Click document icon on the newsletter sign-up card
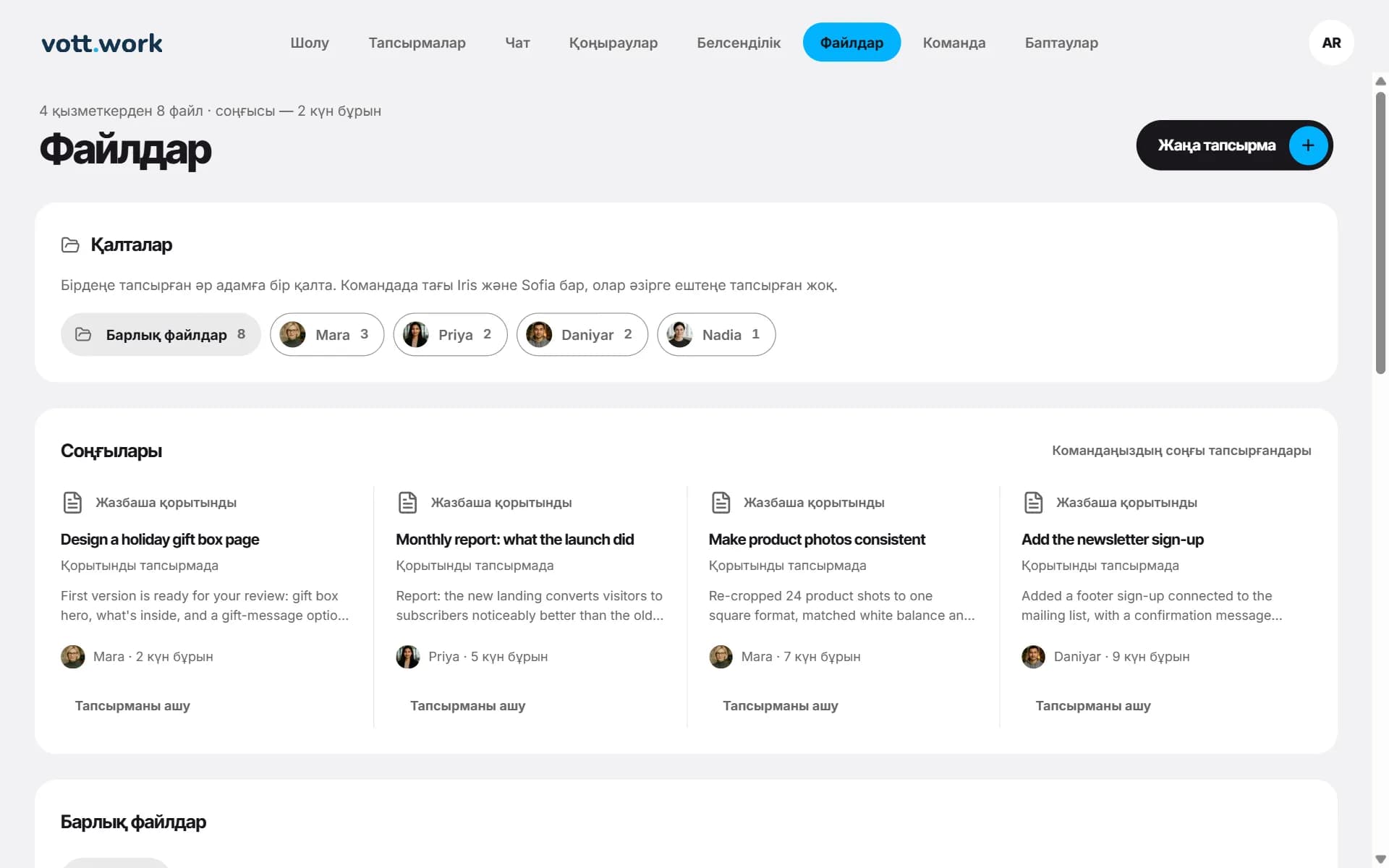This screenshot has width=1389, height=868. 1034,502
